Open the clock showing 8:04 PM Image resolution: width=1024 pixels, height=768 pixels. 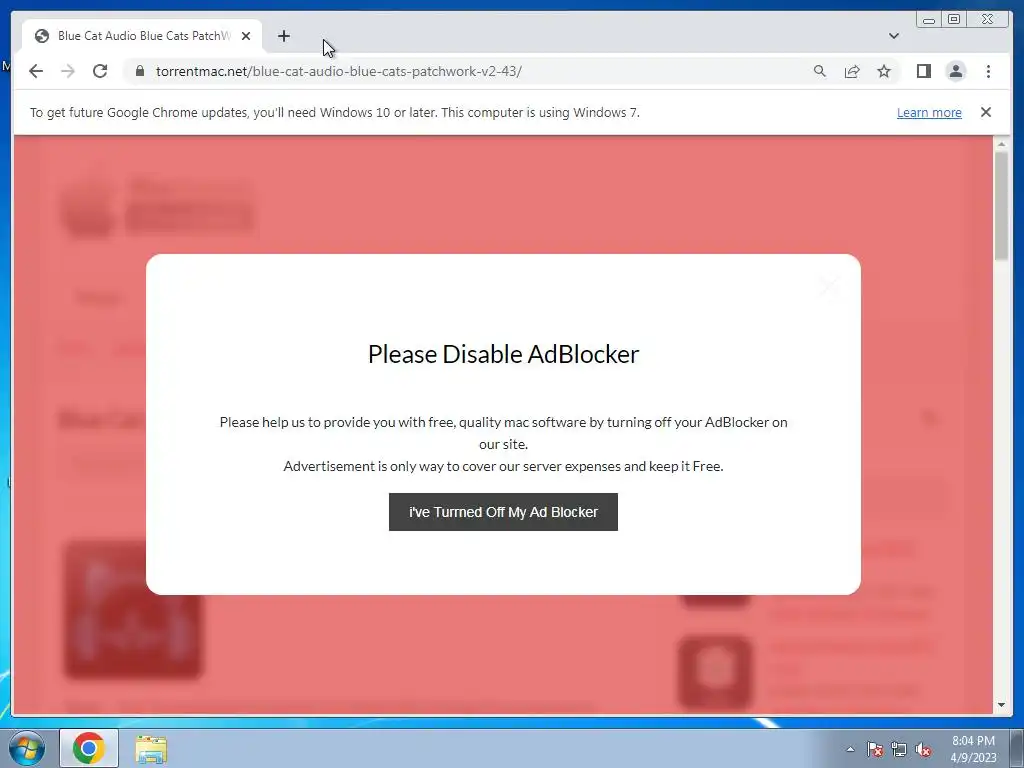point(973,749)
